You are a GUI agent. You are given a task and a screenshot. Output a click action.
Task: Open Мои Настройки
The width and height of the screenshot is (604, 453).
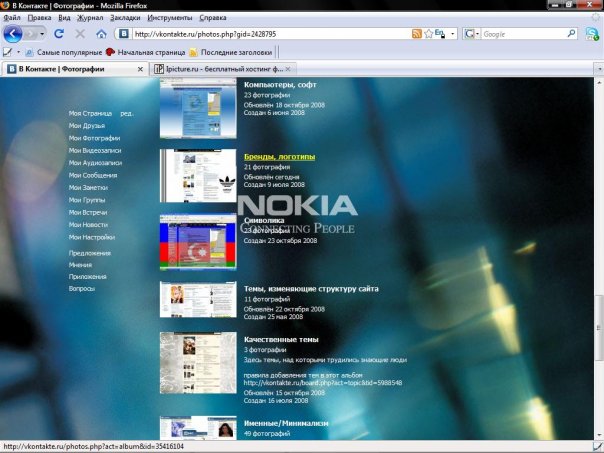92,237
